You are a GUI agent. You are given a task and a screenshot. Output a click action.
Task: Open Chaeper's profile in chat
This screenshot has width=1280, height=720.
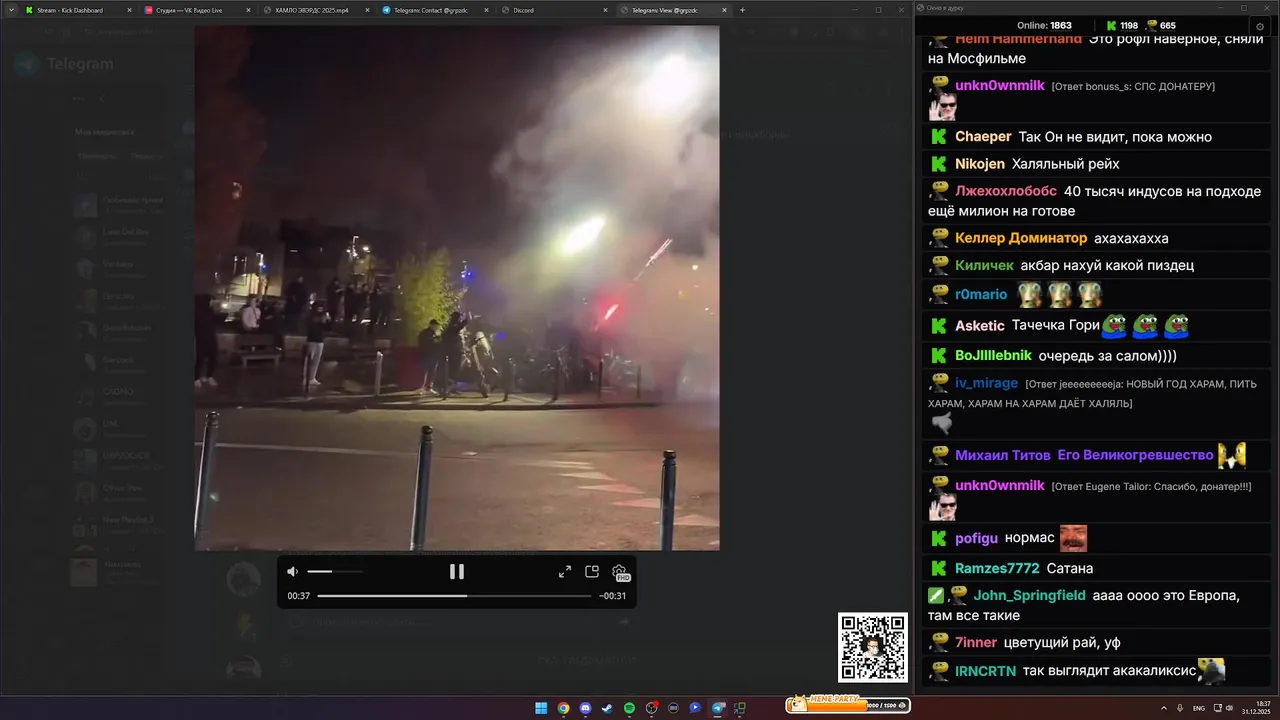983,137
